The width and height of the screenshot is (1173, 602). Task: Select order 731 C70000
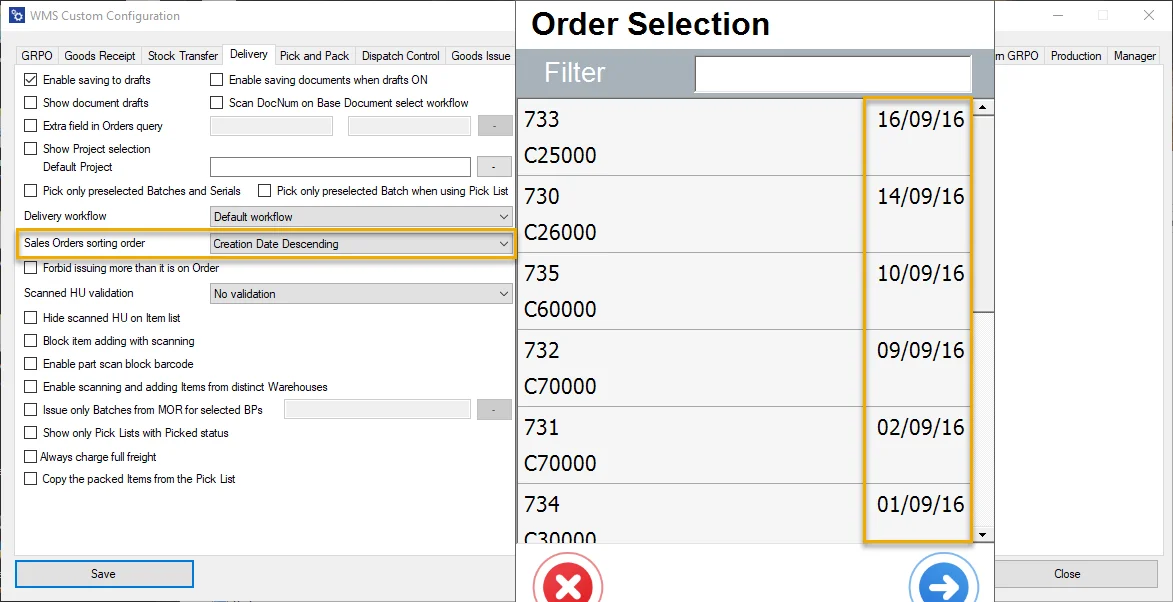(x=744, y=446)
